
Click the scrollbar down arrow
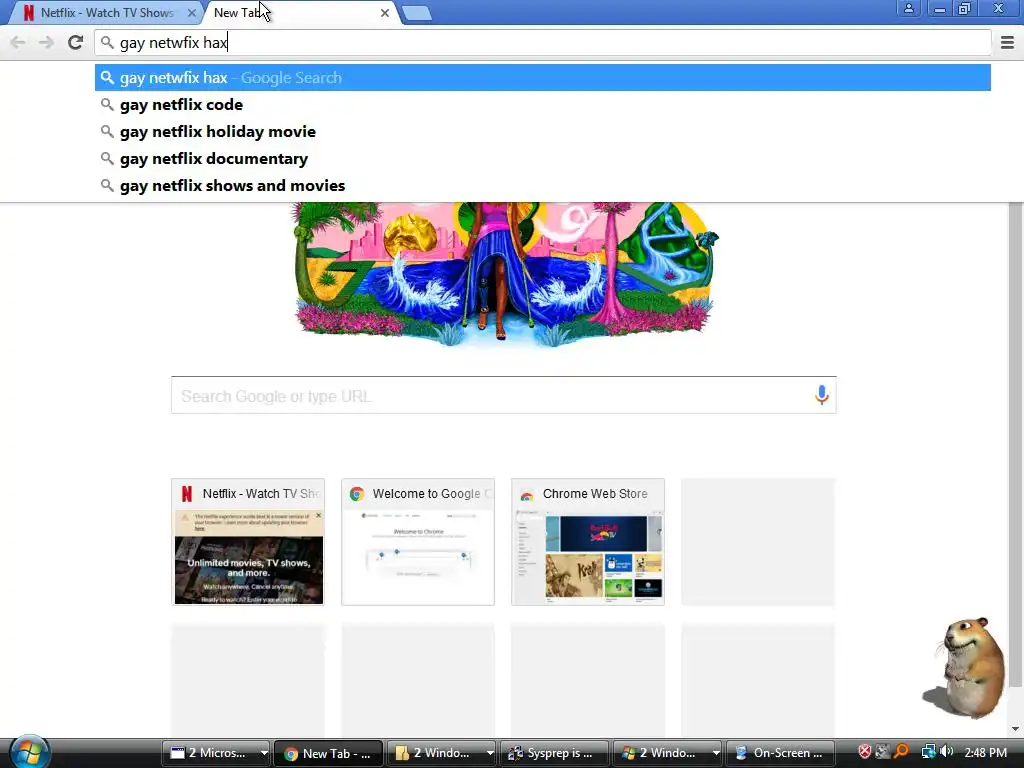(x=1015, y=729)
